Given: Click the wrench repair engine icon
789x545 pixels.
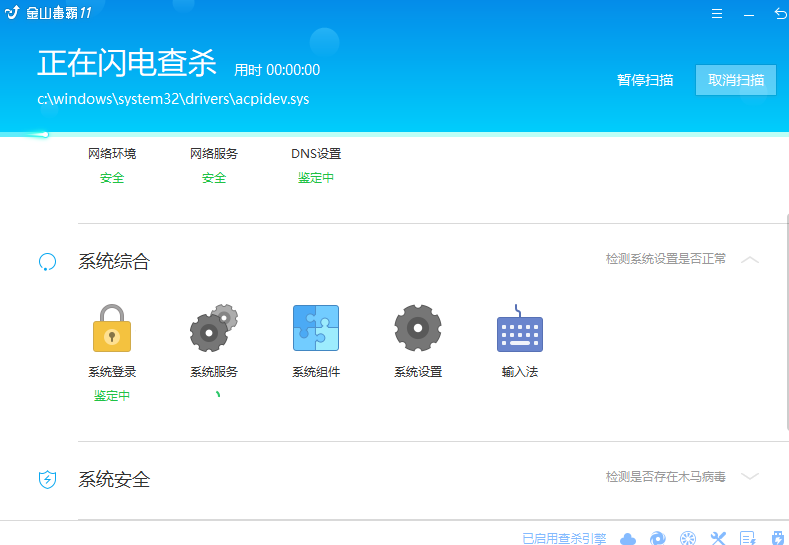Looking at the screenshot, I should click(x=718, y=538).
